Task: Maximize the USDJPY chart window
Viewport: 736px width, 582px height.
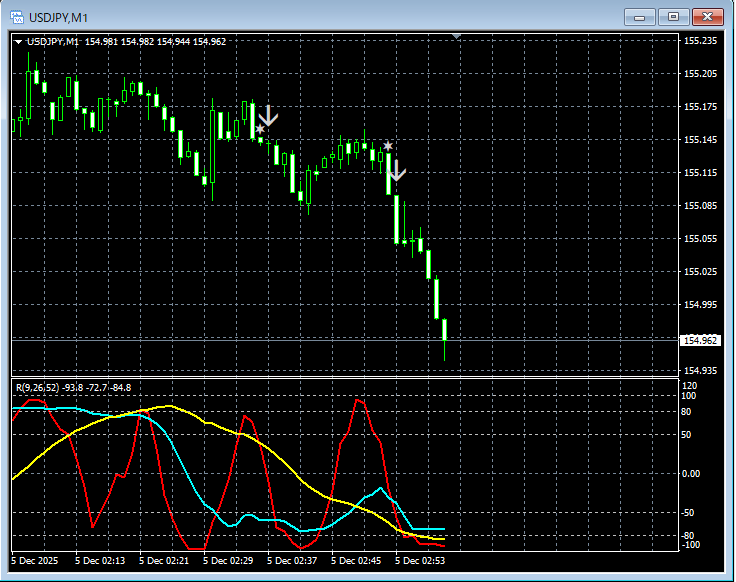Action: [x=673, y=16]
